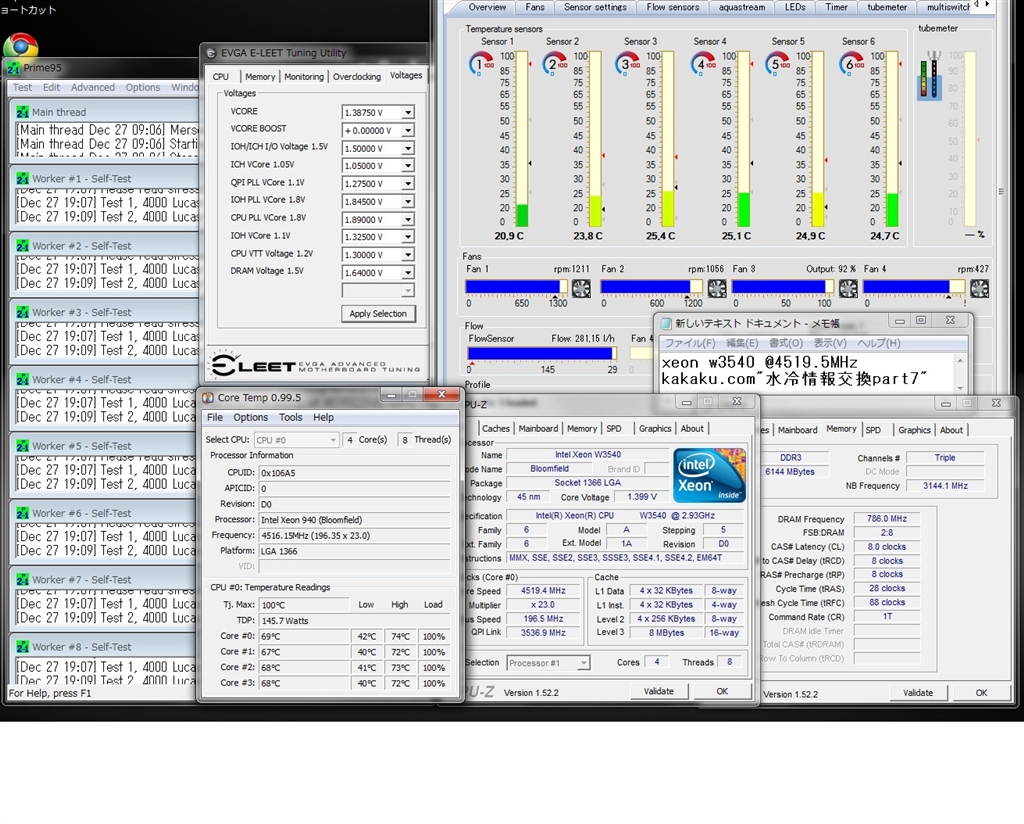Click the Sensor 3 gauge icon

[627, 64]
